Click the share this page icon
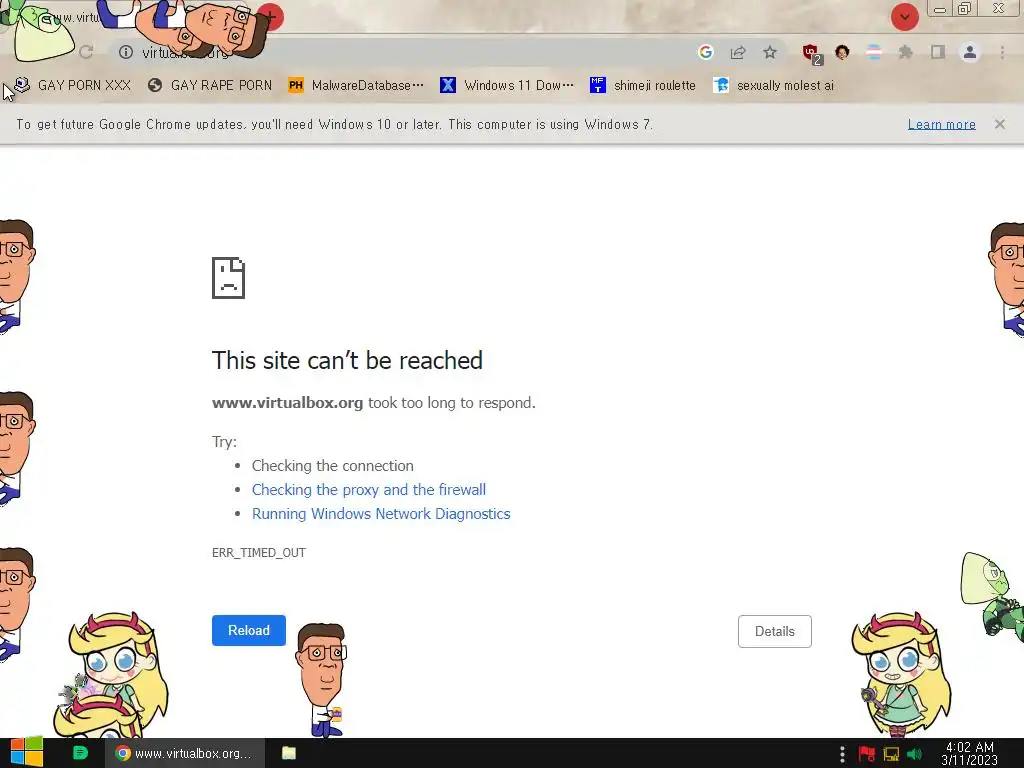This screenshot has width=1024, height=768. 738,52
